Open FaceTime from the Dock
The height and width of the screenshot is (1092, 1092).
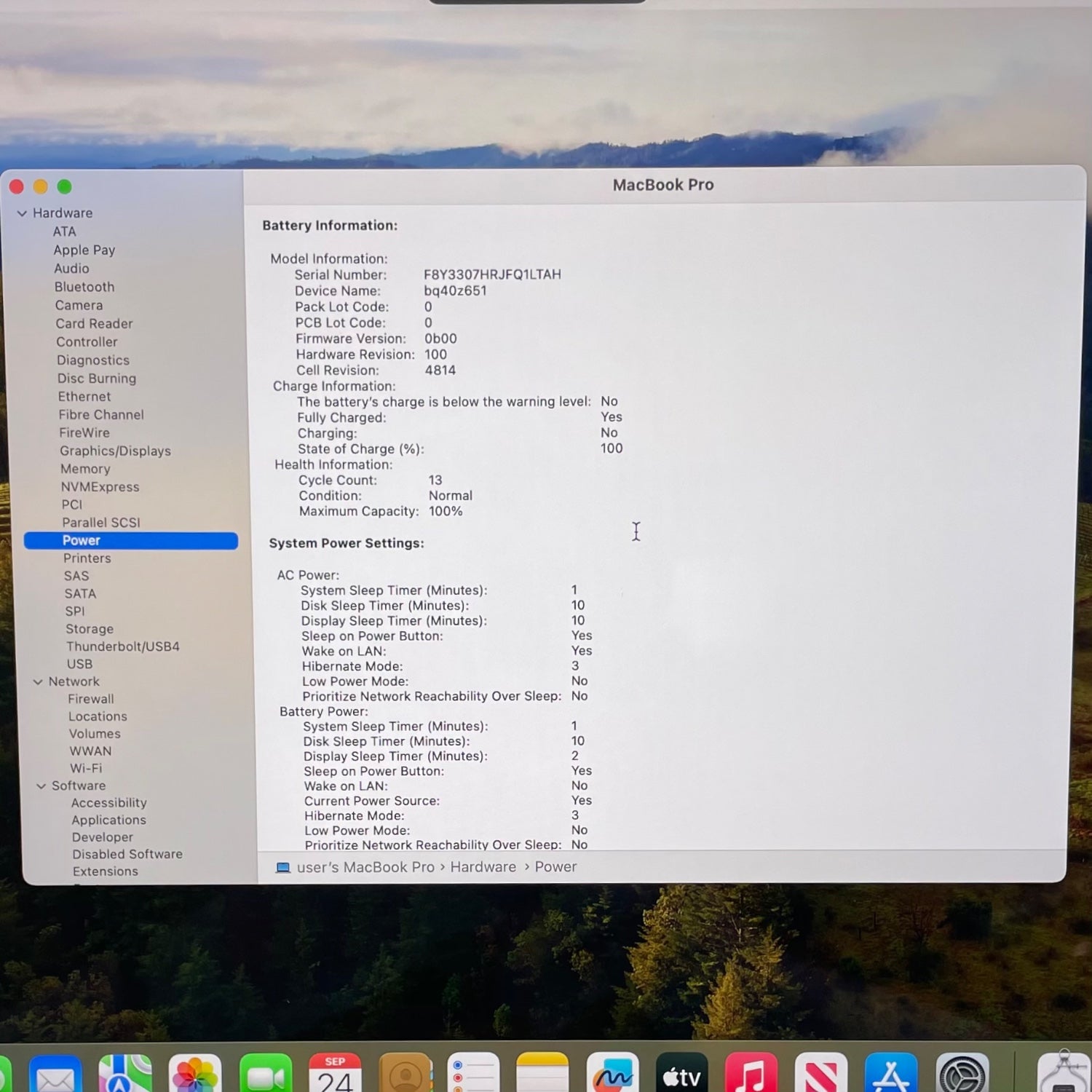[265, 1075]
